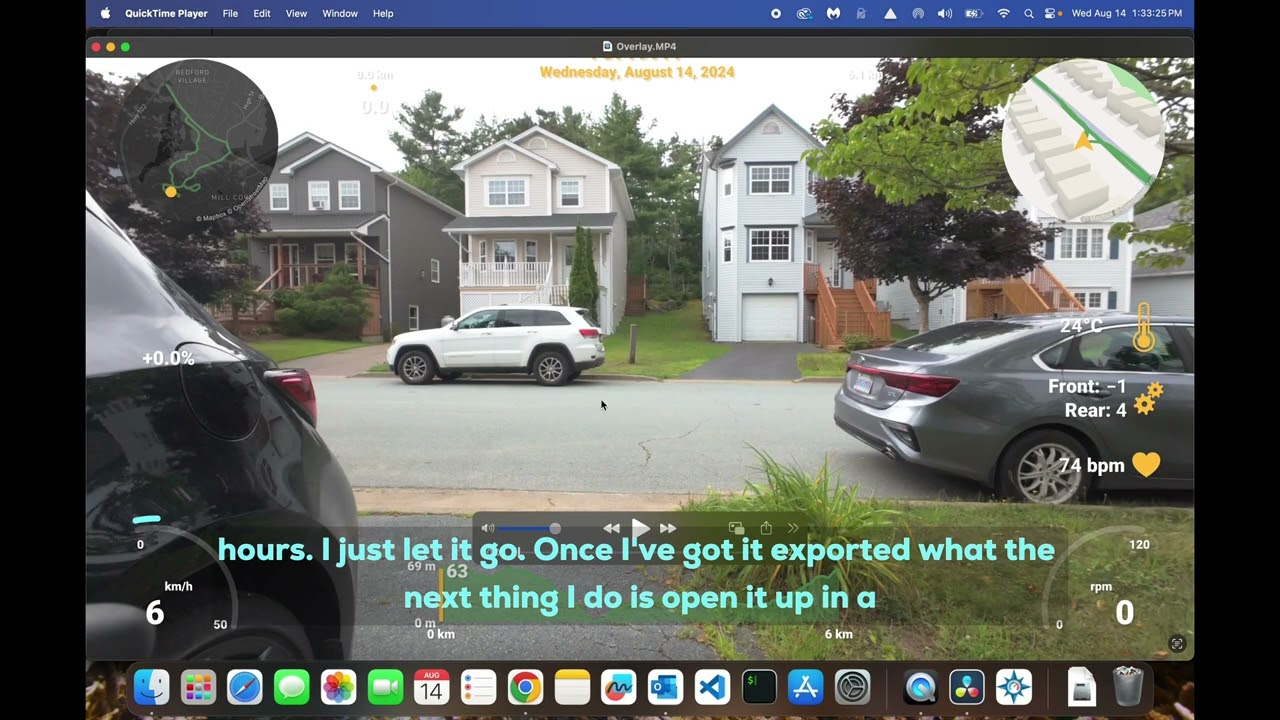
Task: Open Microsoft Outlook from the Dock
Action: pos(665,687)
